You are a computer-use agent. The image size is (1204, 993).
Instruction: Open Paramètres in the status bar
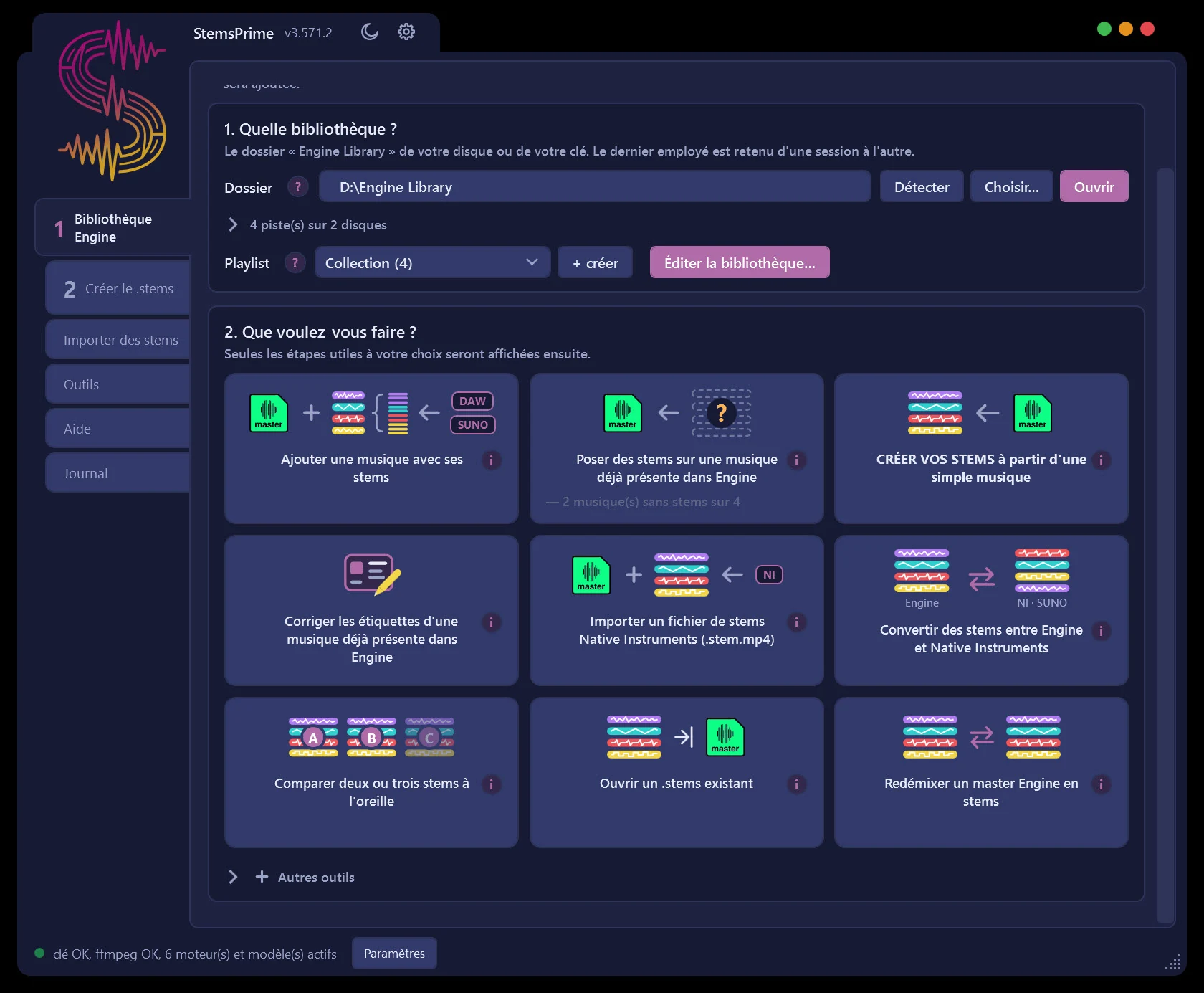click(394, 953)
